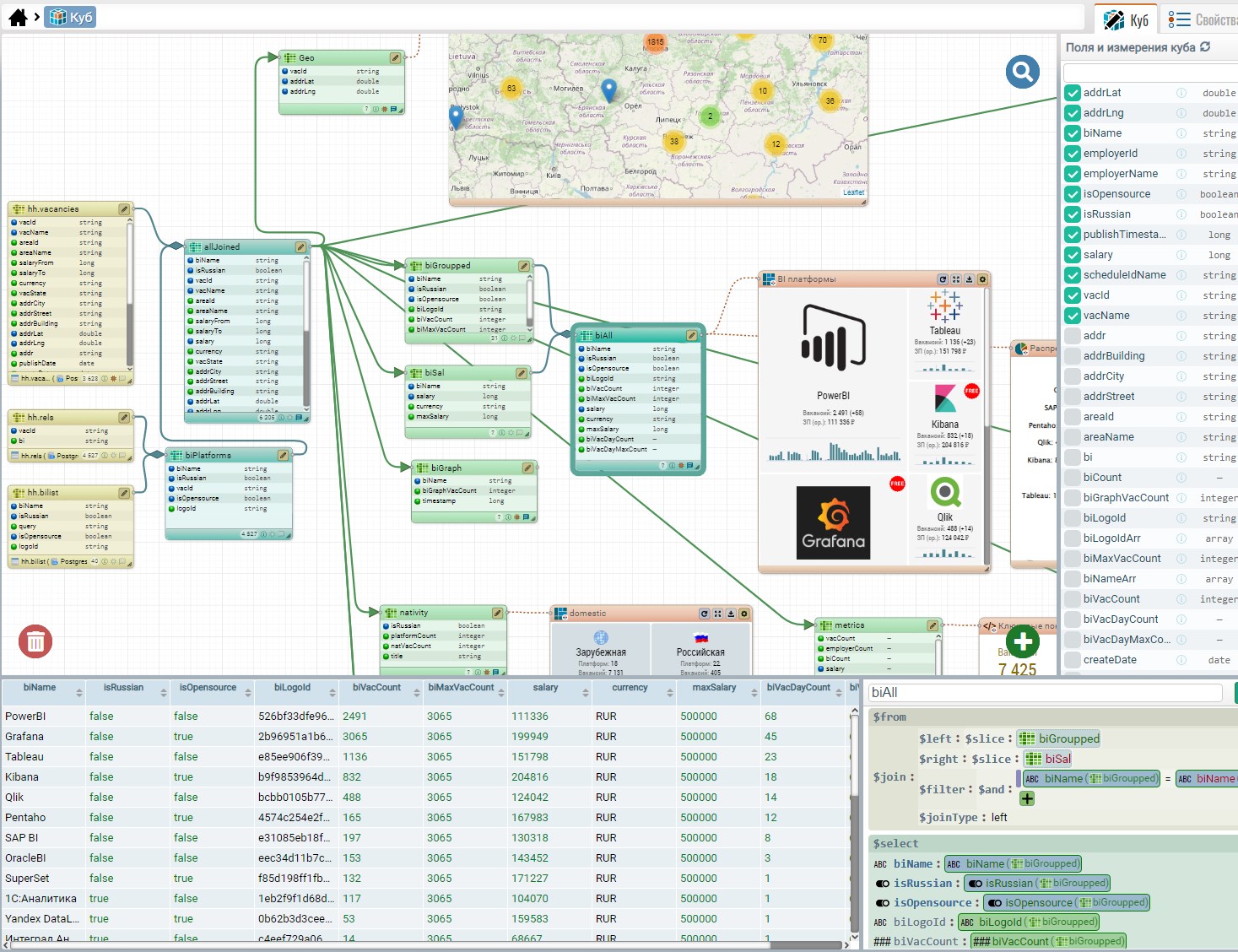The image size is (1238, 952).
Task: Expand BI платформы widget to fullscreen
Action: click(x=956, y=279)
